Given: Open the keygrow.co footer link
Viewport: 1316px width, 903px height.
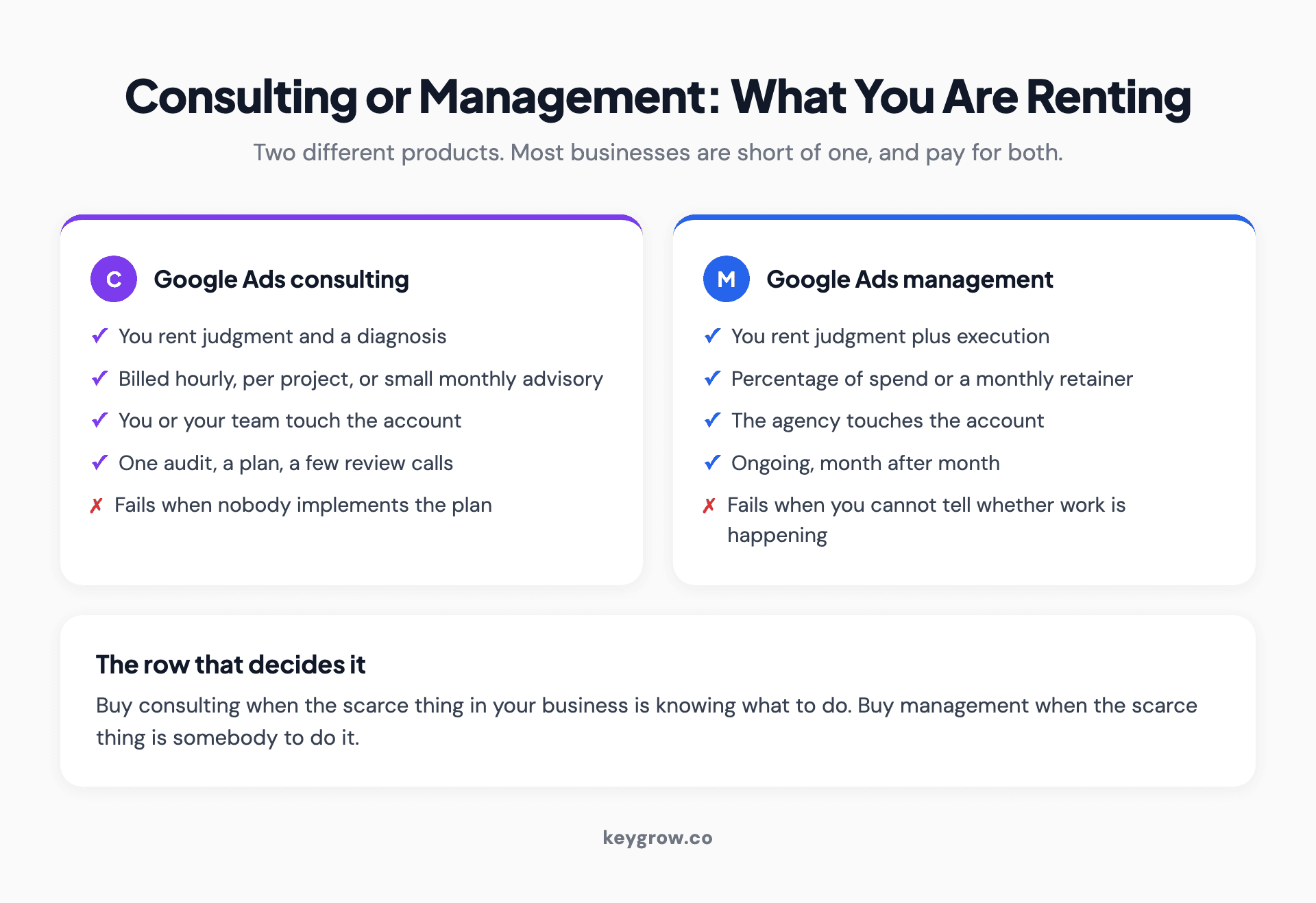Looking at the screenshot, I should (x=658, y=838).
